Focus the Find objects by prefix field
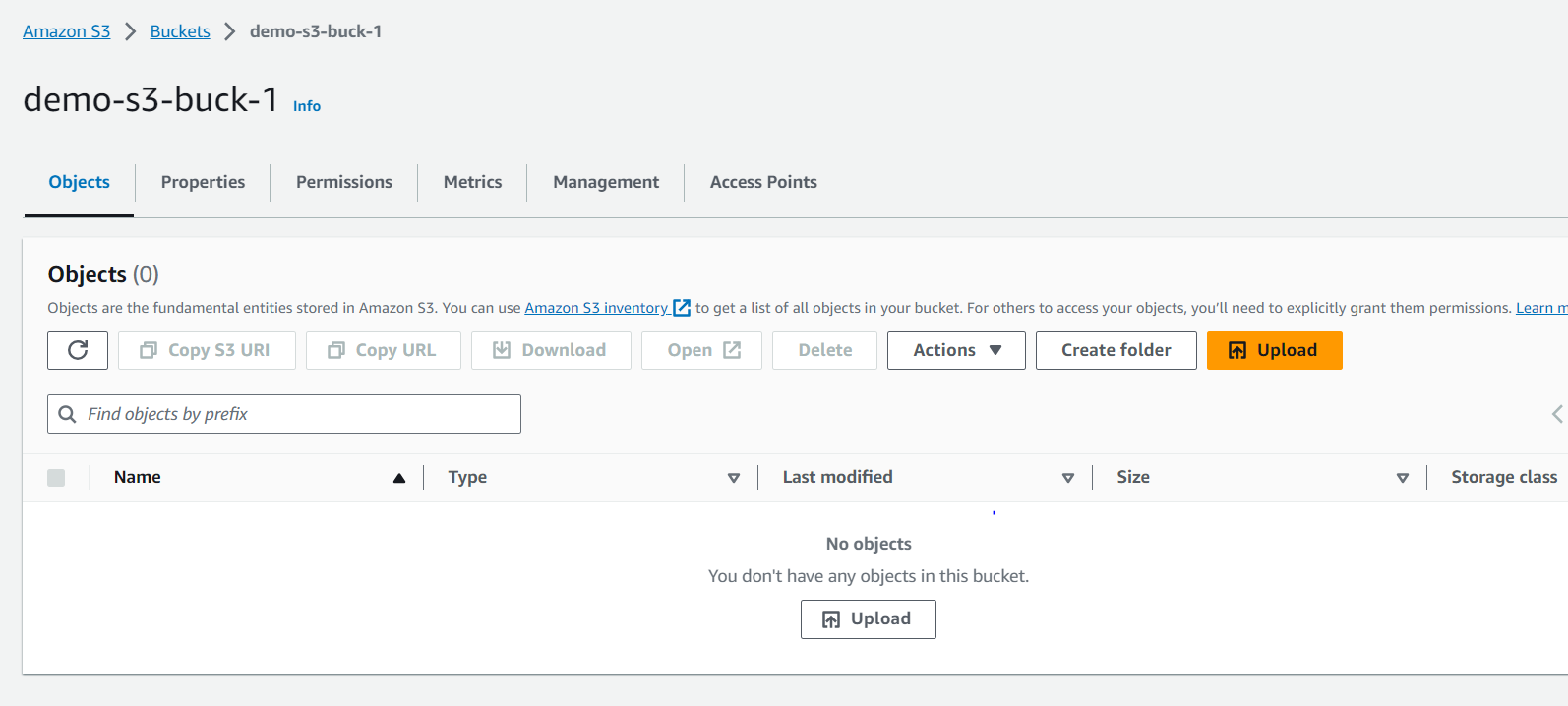1568x706 pixels. click(284, 414)
